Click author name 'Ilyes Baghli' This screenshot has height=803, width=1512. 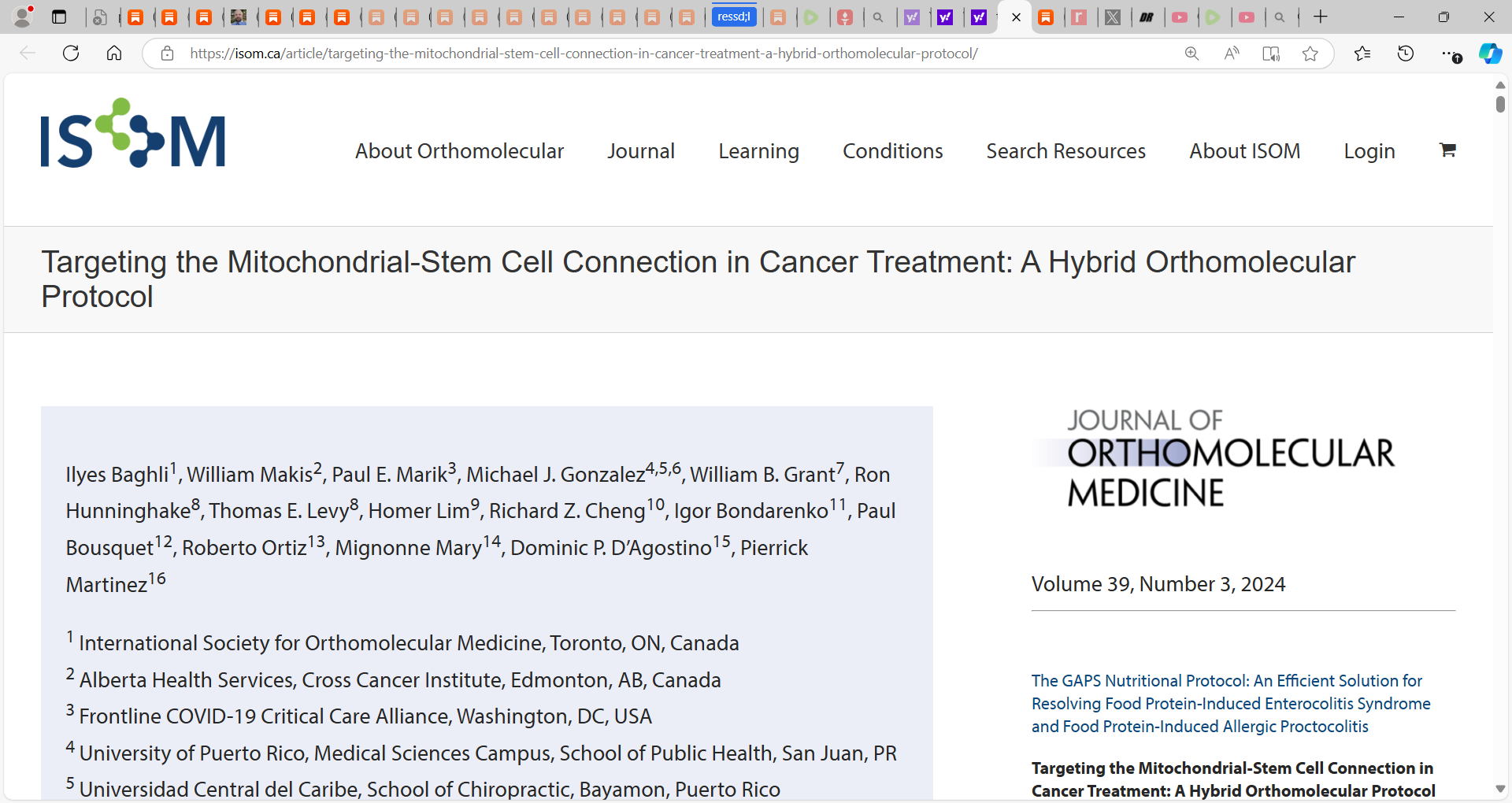pyautogui.click(x=117, y=475)
